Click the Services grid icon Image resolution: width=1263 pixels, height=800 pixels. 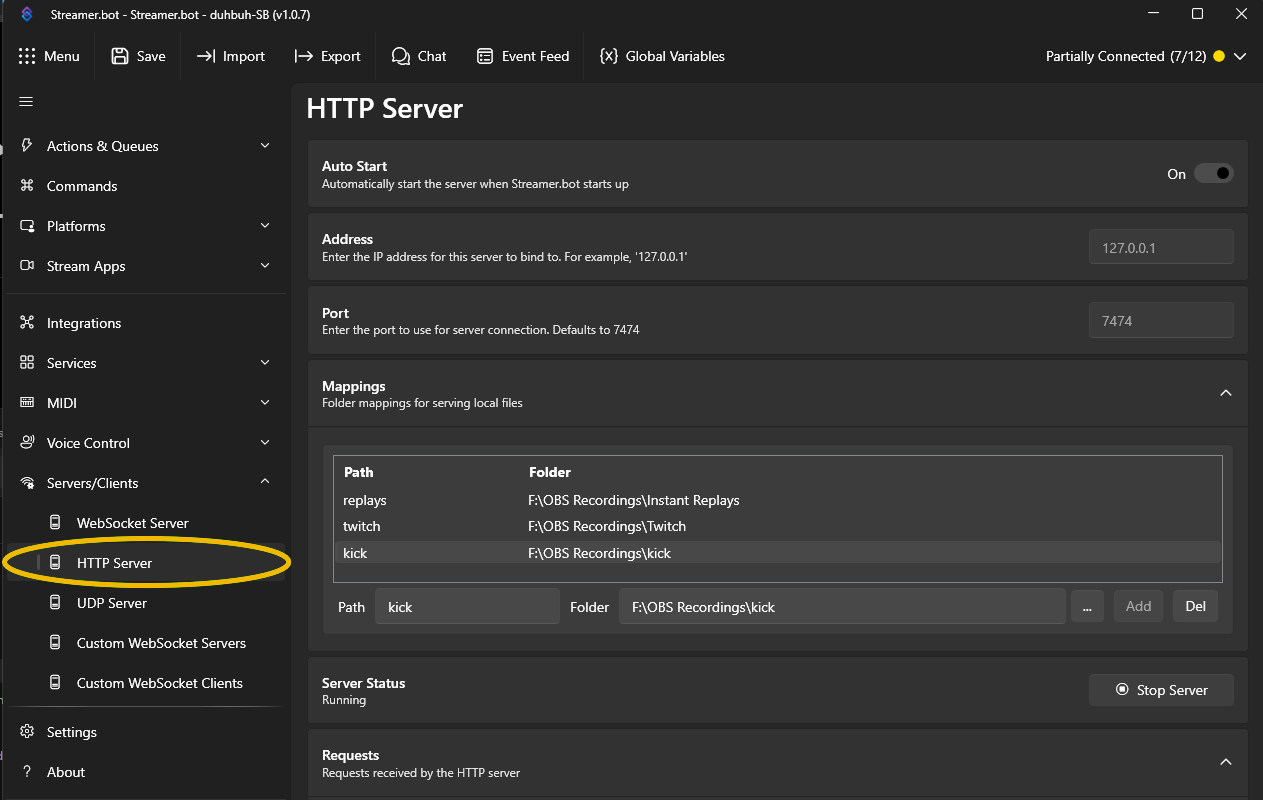[x=27, y=363]
